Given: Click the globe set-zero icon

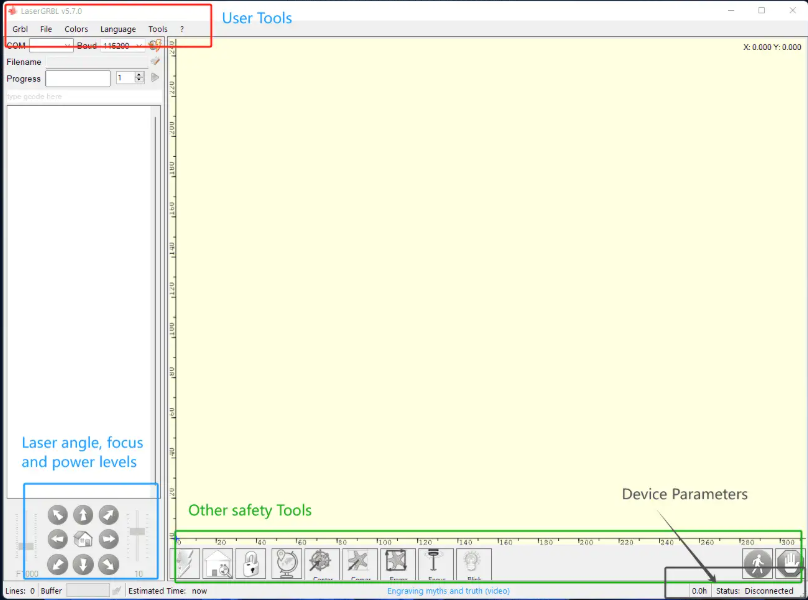Looking at the screenshot, I should point(287,563).
